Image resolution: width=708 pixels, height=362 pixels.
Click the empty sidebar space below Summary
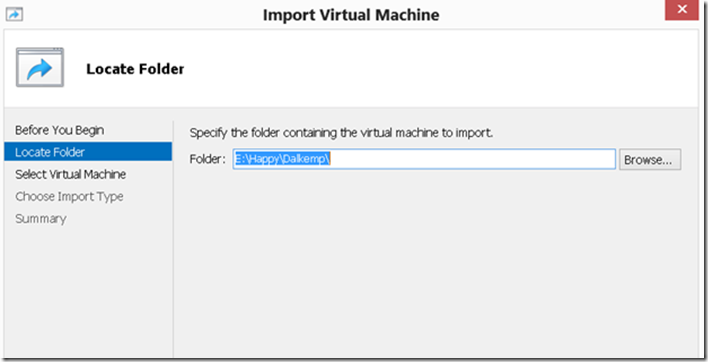tap(88, 293)
